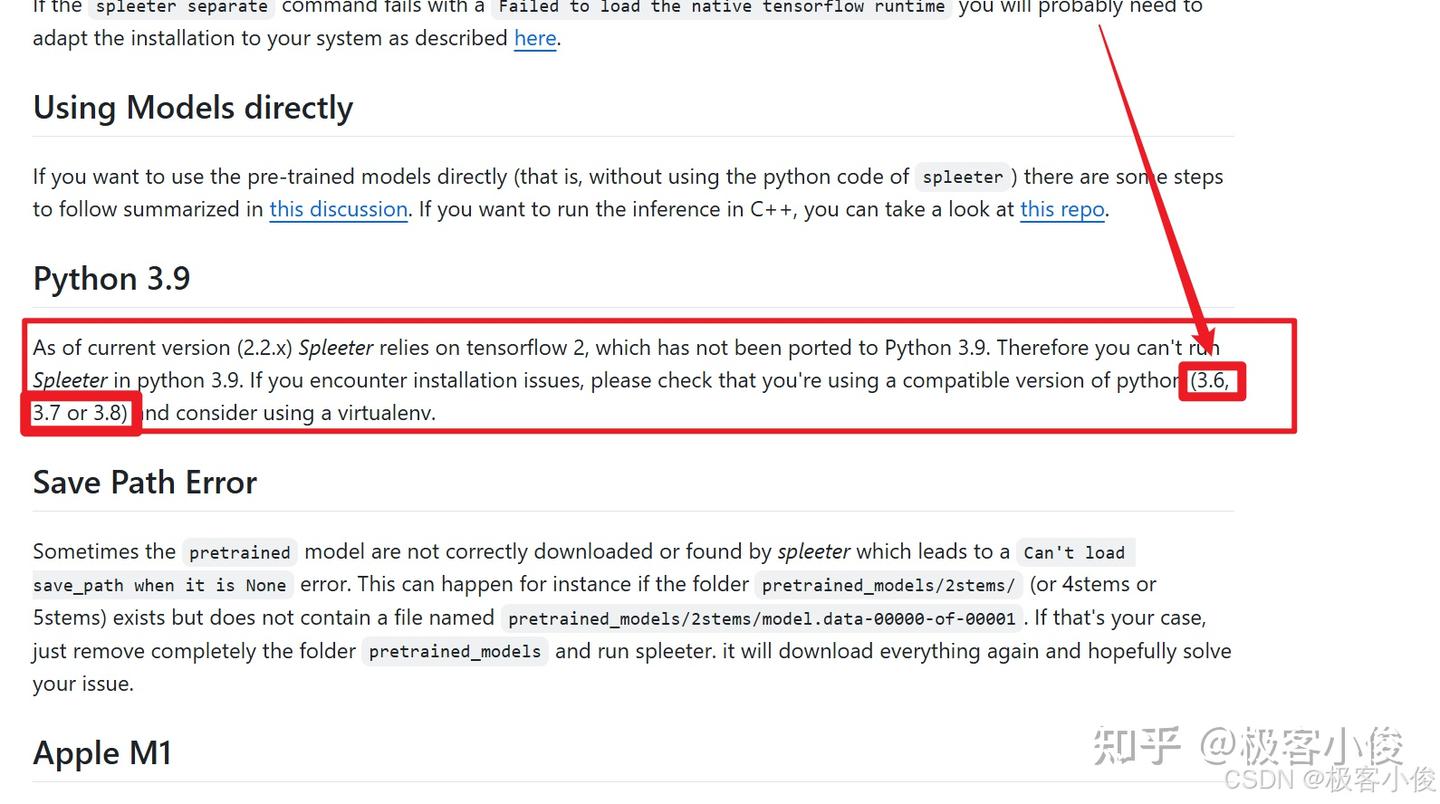Click 'save_path when it is None' code
1440x804 pixels.
click(x=160, y=586)
